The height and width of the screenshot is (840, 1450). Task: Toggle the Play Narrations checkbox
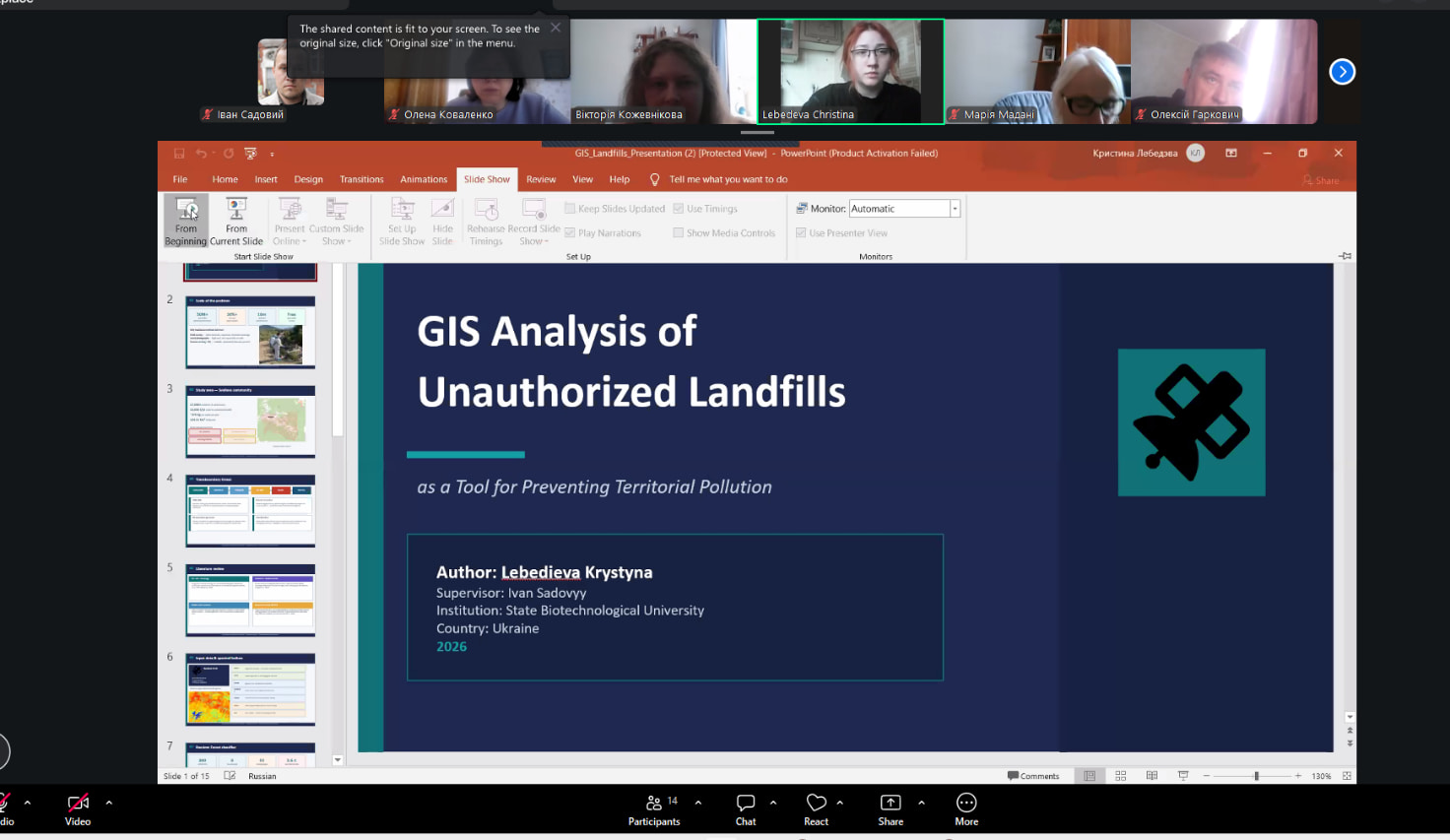(570, 233)
